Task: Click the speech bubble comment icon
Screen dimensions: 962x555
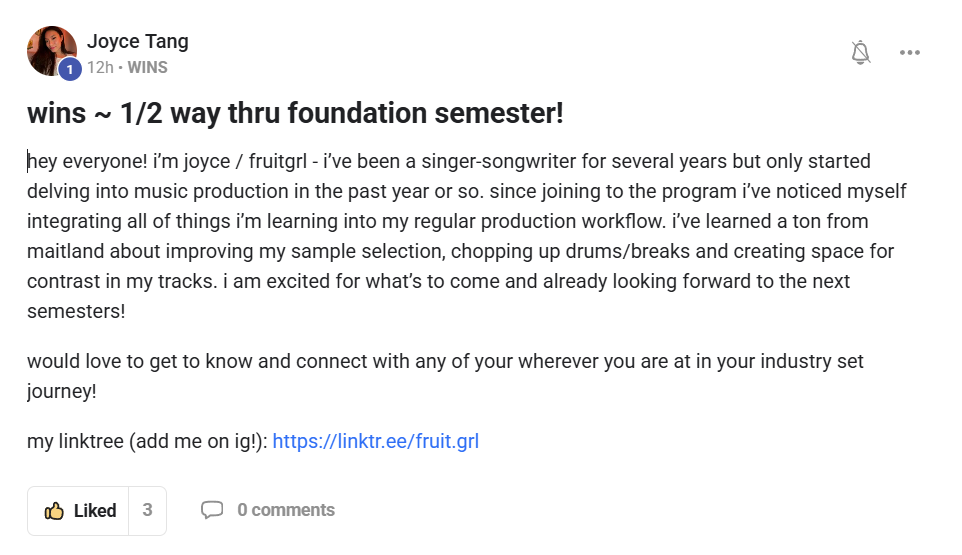Action: tap(212, 510)
